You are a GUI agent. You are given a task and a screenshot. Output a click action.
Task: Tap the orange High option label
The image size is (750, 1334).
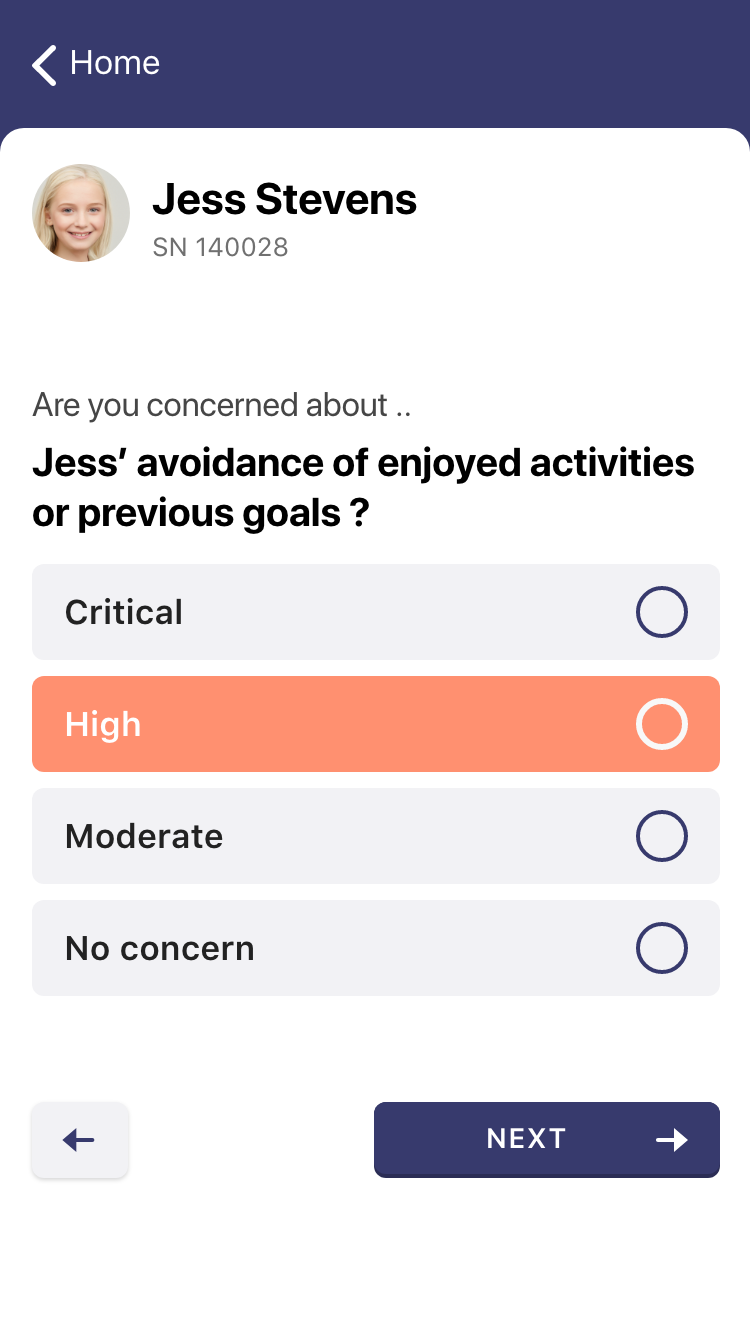[x=103, y=724]
